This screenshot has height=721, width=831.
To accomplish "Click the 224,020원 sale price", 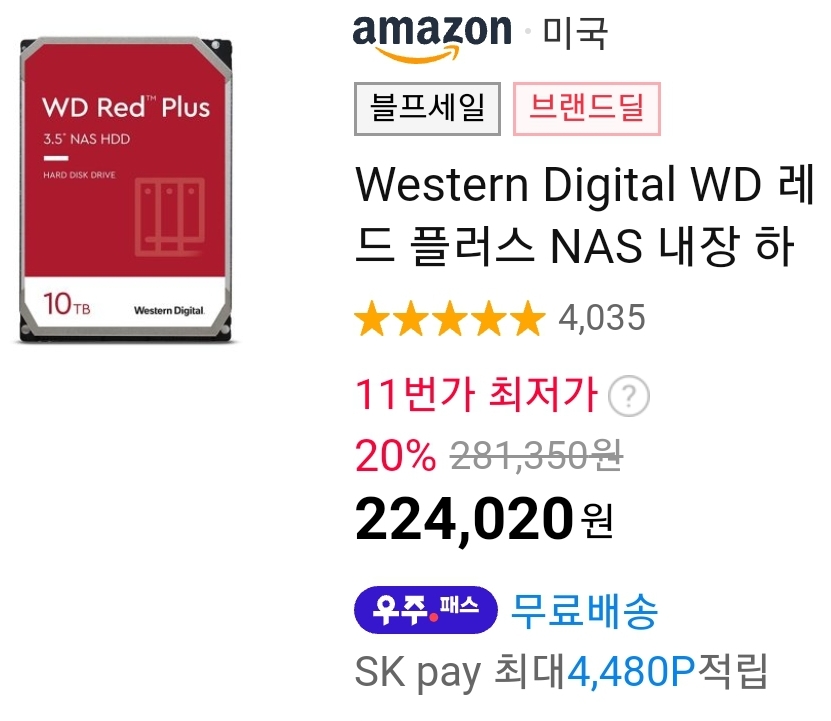I will 484,519.
